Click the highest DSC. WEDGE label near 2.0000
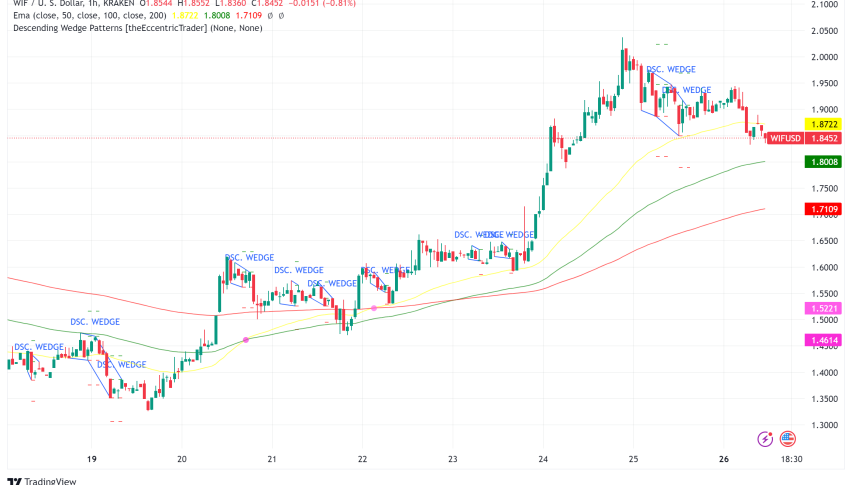This screenshot has height=485, width=852. (671, 70)
